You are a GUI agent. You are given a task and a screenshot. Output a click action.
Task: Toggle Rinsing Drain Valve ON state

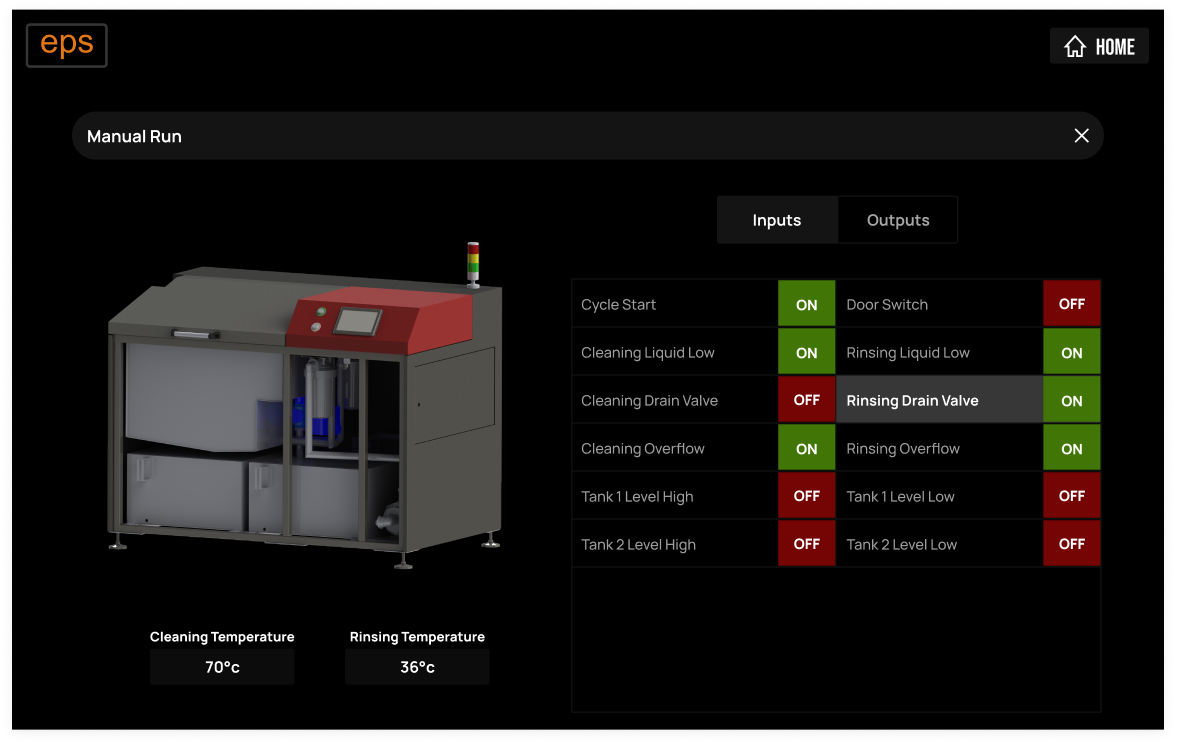click(1071, 400)
